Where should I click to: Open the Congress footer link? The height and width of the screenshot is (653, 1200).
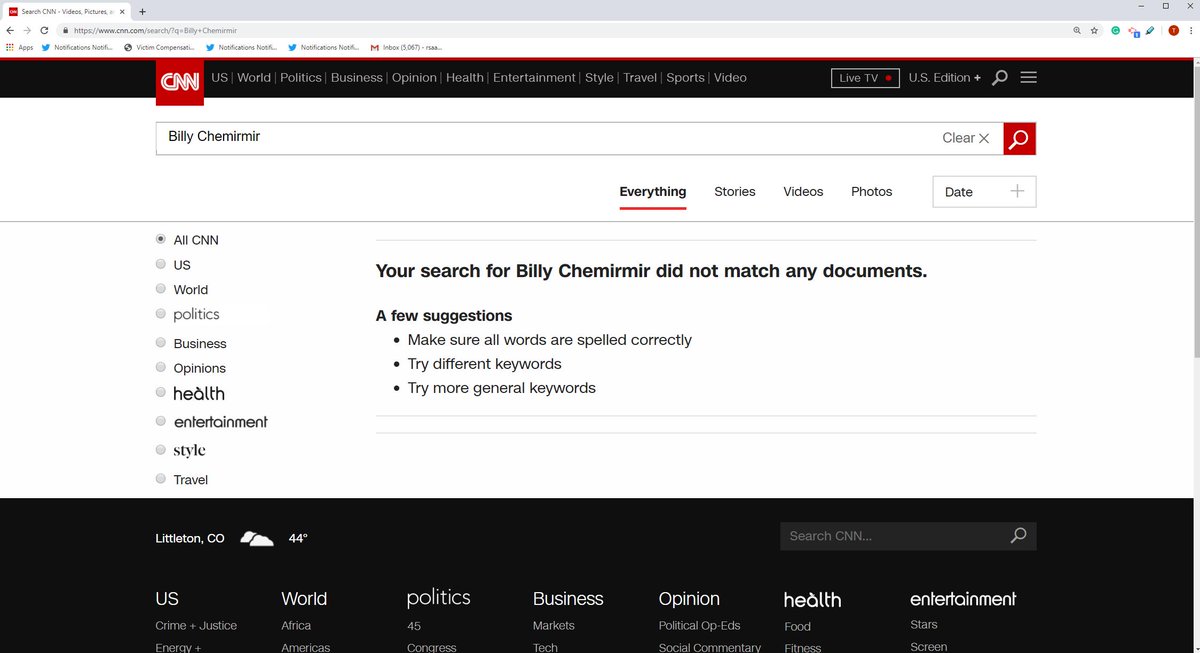click(x=432, y=647)
